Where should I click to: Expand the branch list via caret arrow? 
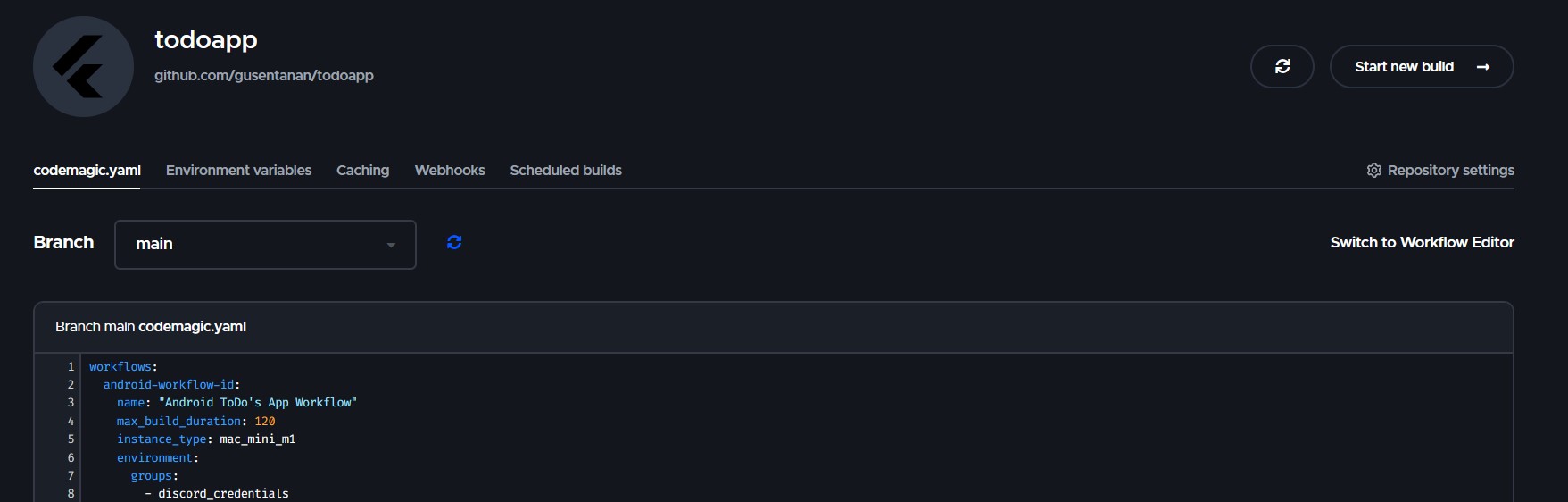pyautogui.click(x=391, y=246)
